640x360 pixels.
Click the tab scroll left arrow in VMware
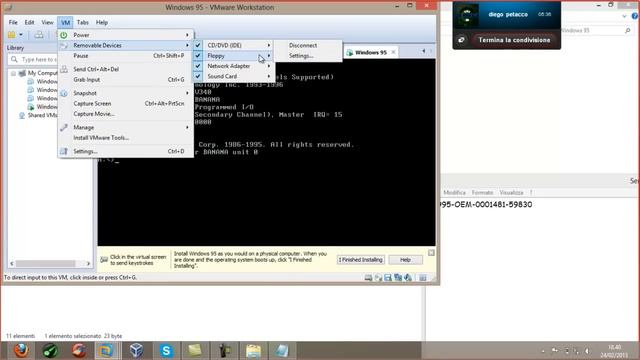tap(424, 51)
